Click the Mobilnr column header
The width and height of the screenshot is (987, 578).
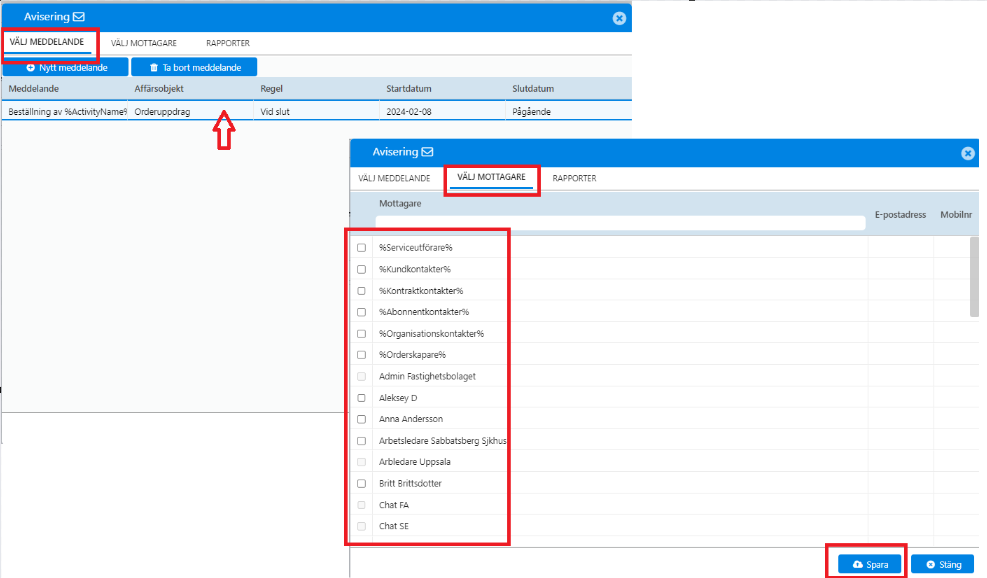click(x=956, y=215)
